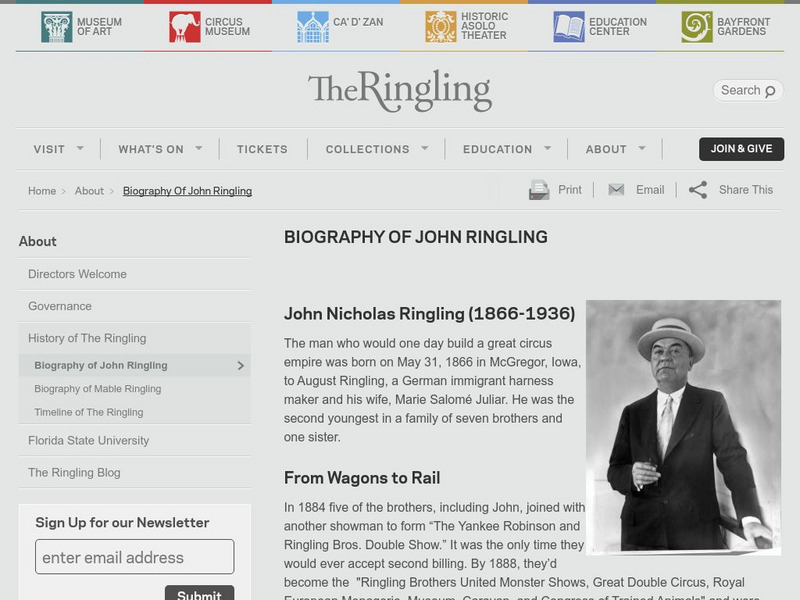The image size is (800, 600).
Task: Open the Visit menu
Action: click(x=49, y=149)
